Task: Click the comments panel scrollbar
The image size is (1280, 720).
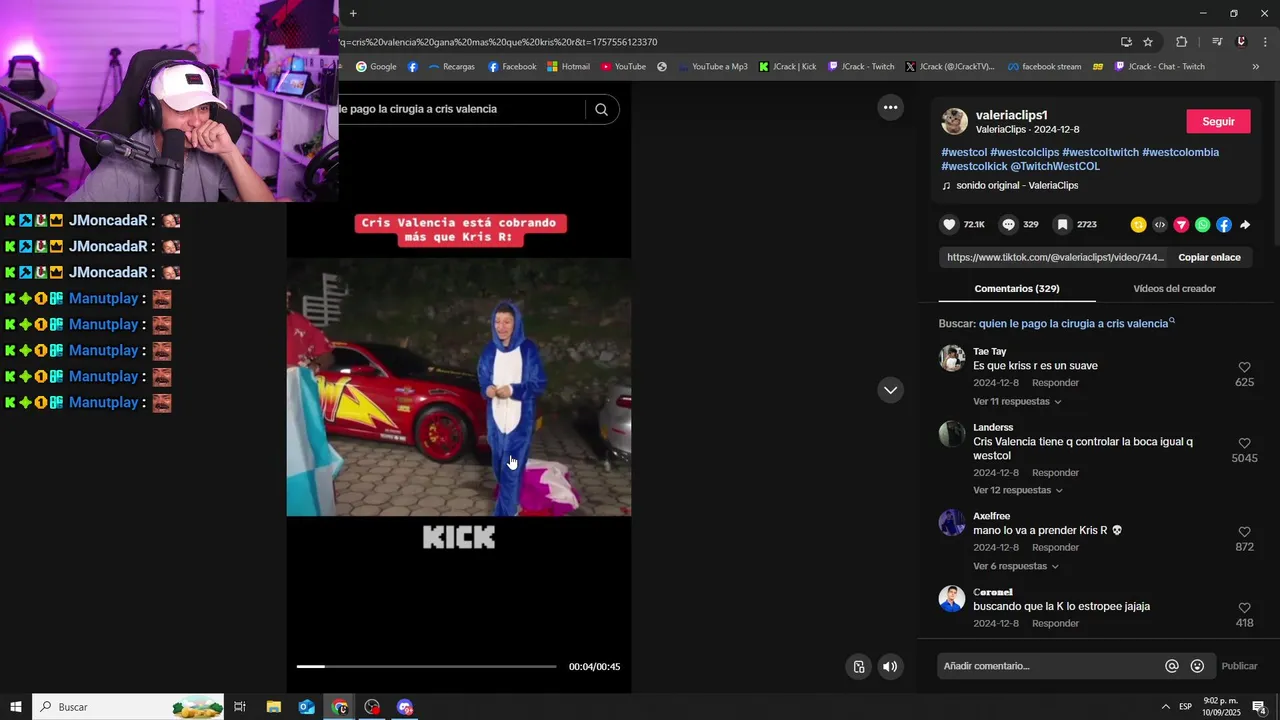Action: pos(1276,165)
